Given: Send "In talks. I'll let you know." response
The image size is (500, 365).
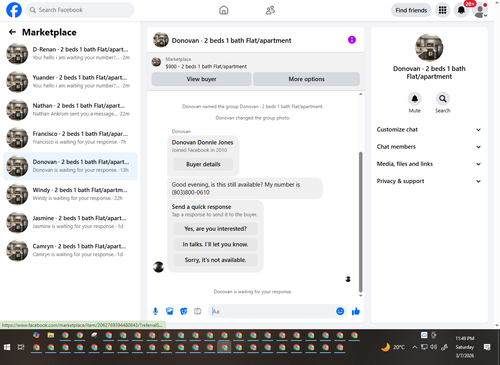Looking at the screenshot, I should pyautogui.click(x=215, y=244).
